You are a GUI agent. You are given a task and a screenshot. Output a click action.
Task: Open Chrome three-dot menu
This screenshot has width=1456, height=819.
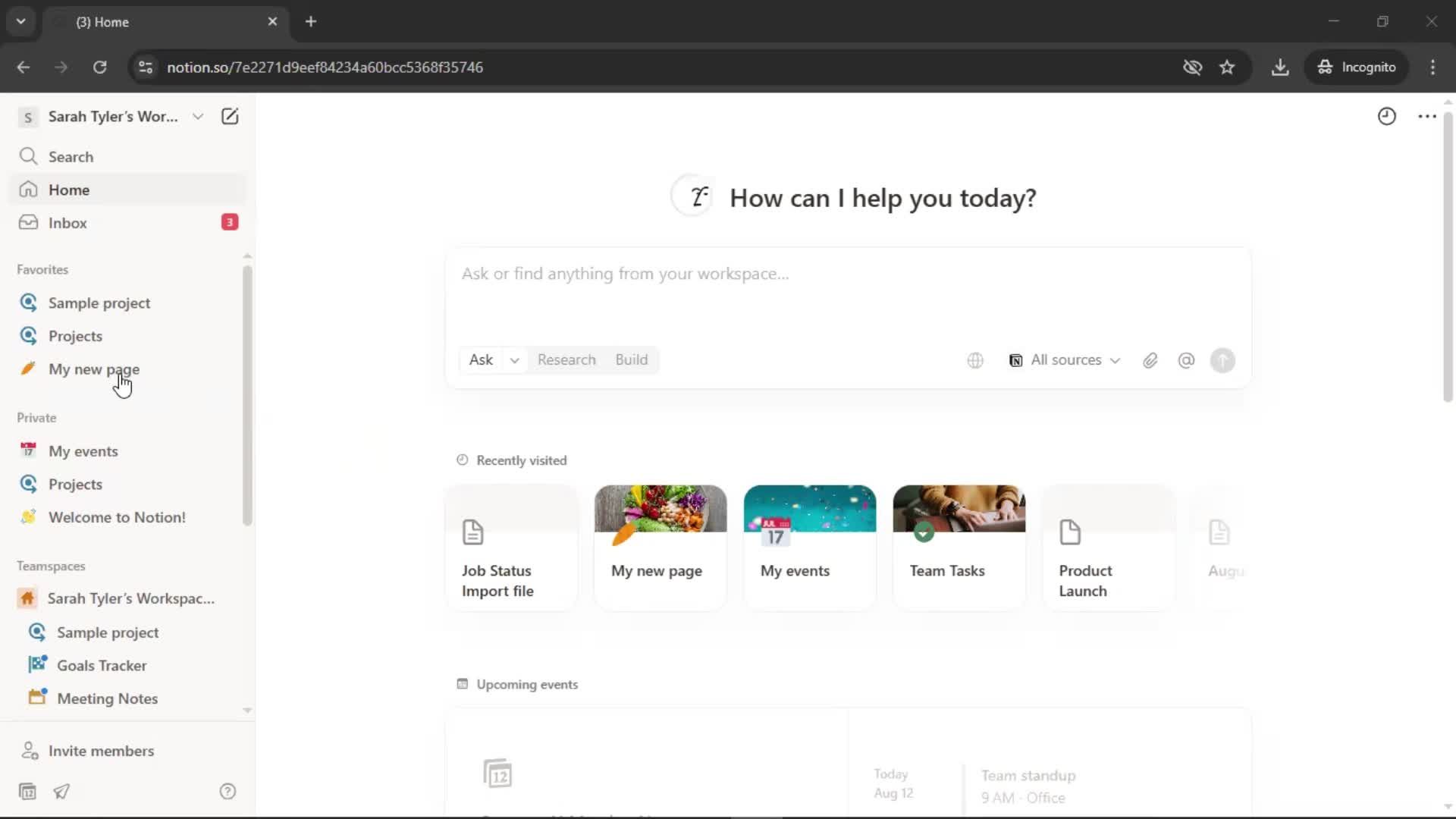point(1432,67)
